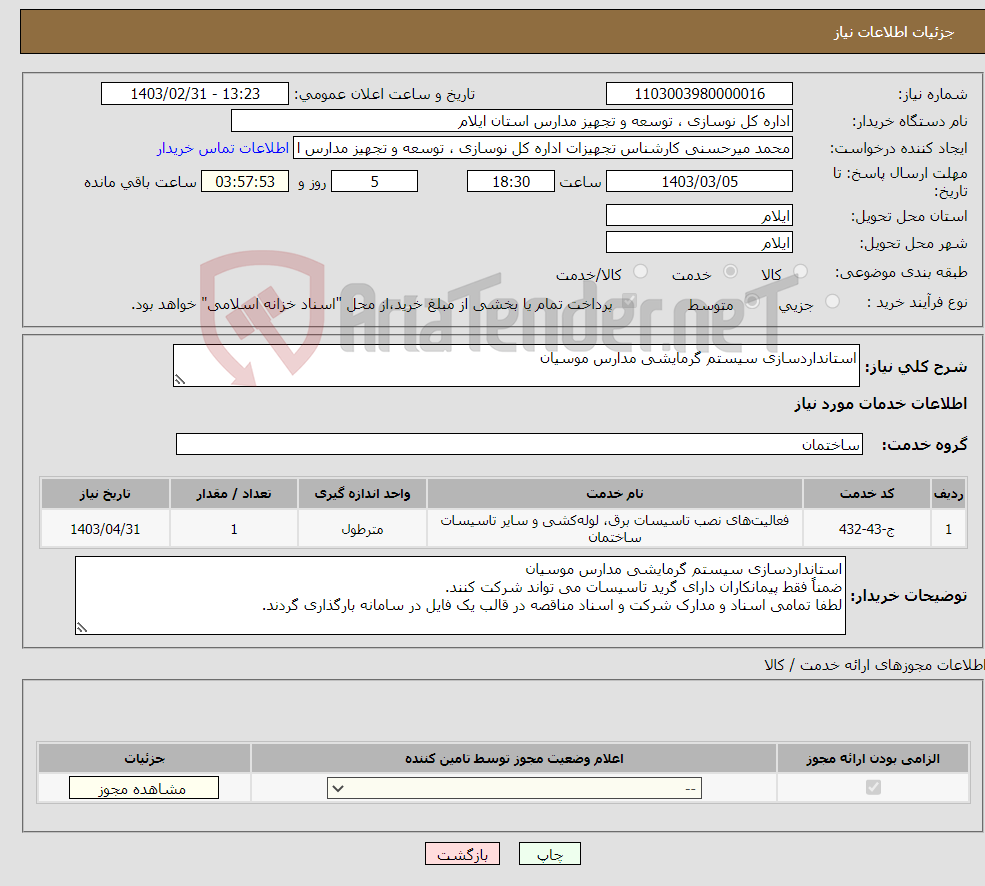Click the unit cell مترطول
985x886 pixels.
pos(362,529)
